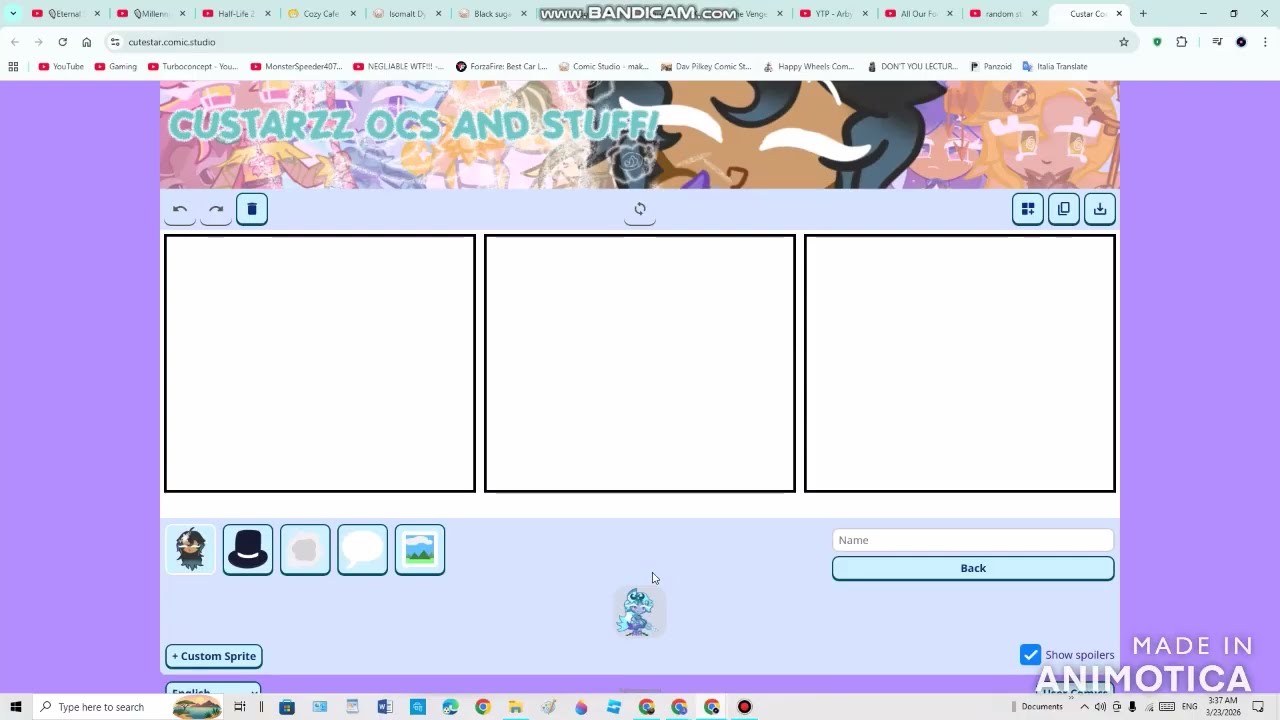The height and width of the screenshot is (720, 1280).
Task: Open the taskbar clock showing 3:37 AM
Action: (x=1223, y=707)
